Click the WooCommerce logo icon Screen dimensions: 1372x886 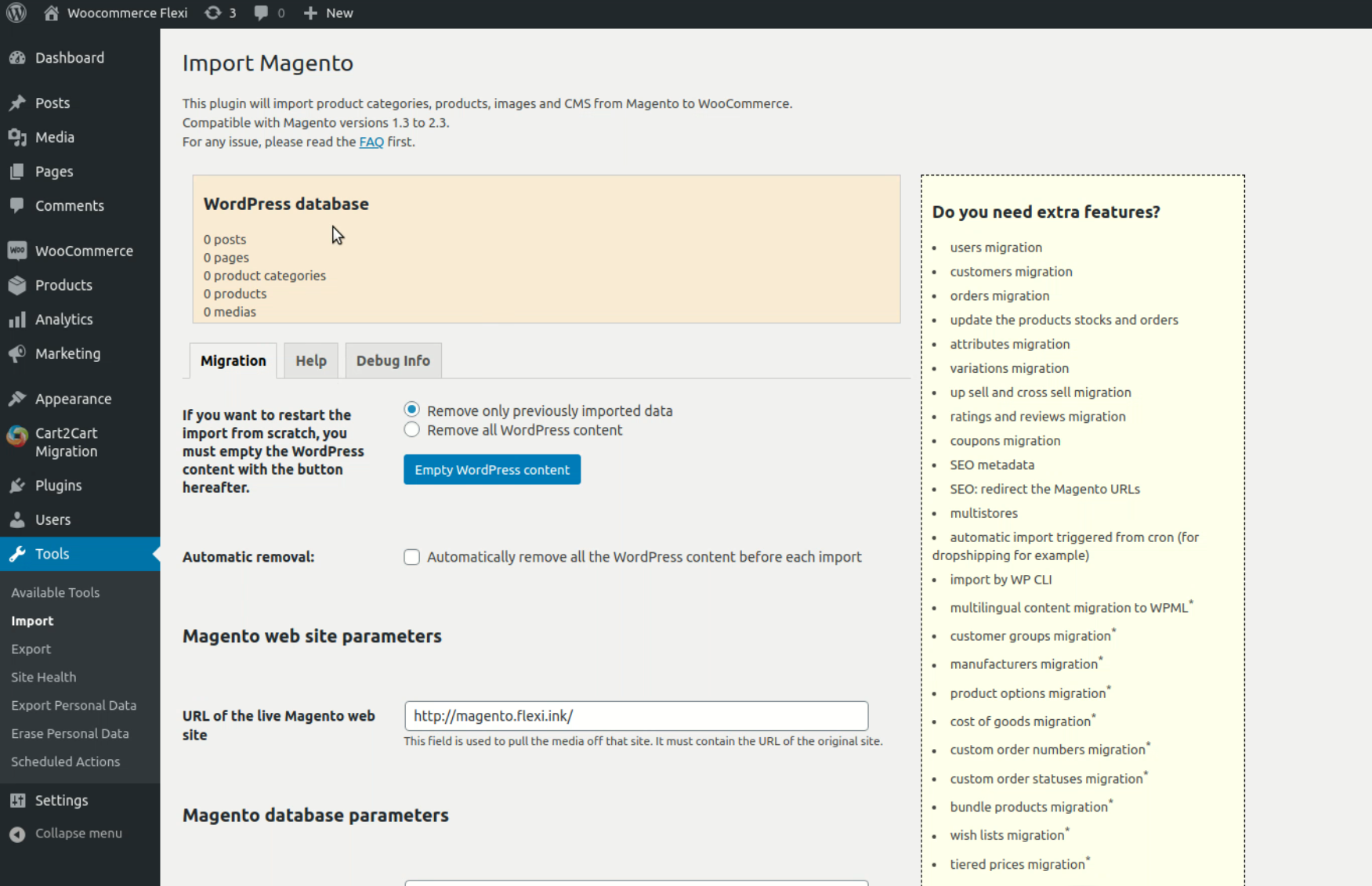click(17, 251)
